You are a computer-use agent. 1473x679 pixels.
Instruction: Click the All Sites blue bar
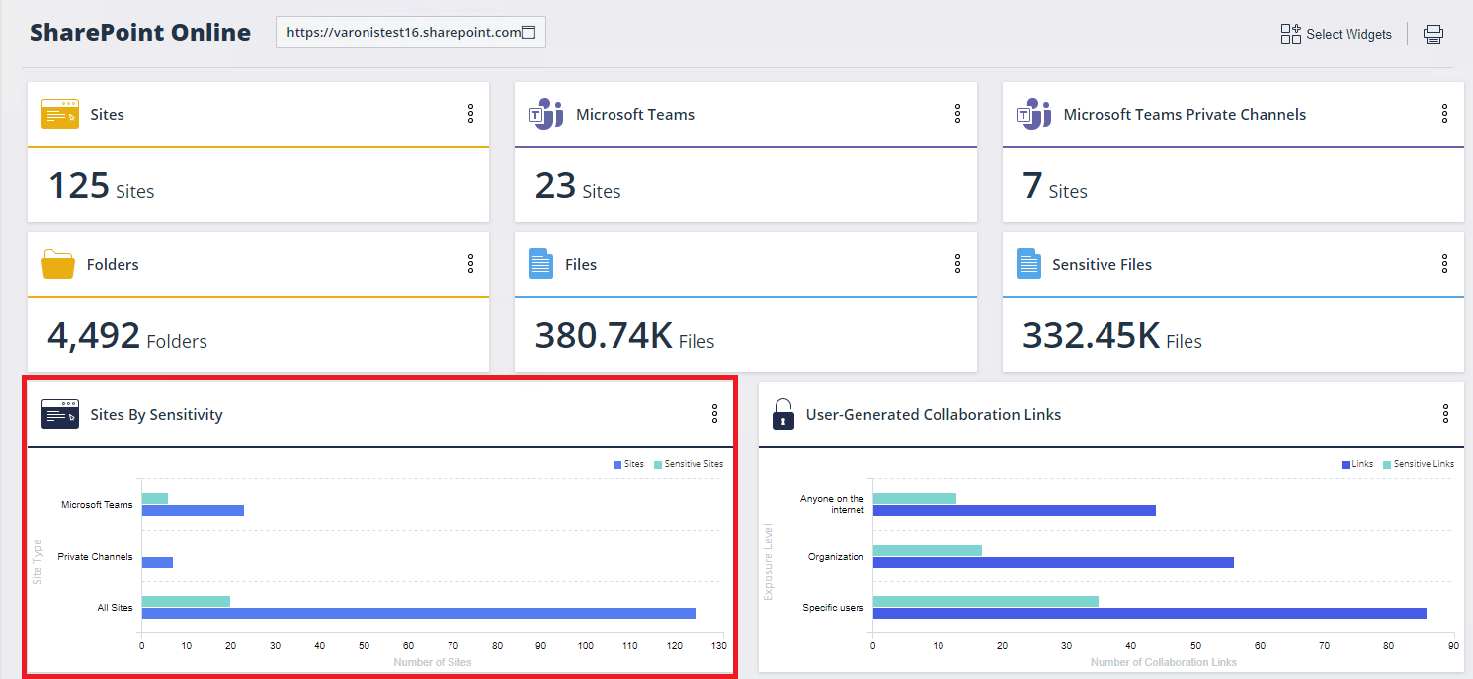pos(419,613)
